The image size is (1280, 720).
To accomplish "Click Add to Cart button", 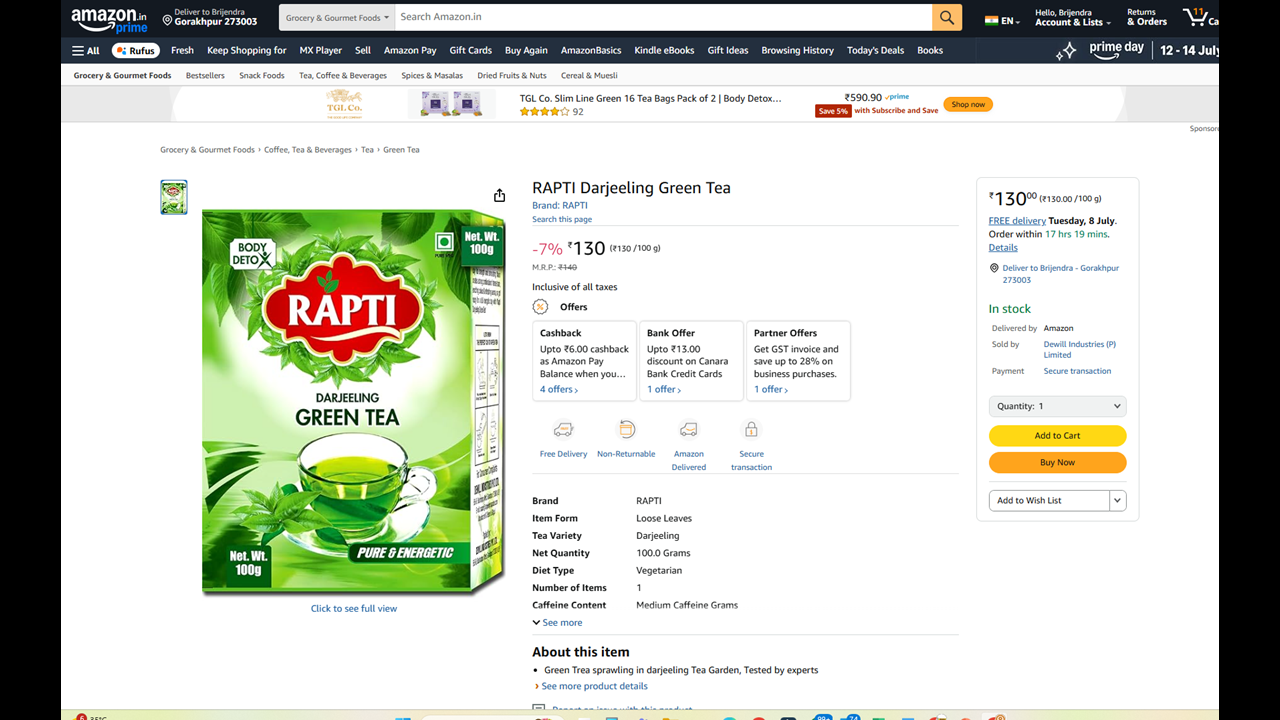I will pyautogui.click(x=1058, y=436).
